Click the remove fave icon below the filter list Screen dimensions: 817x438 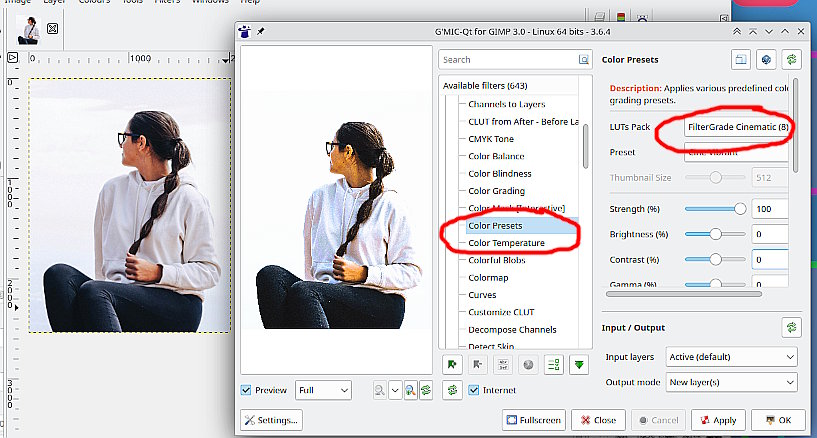click(477, 365)
